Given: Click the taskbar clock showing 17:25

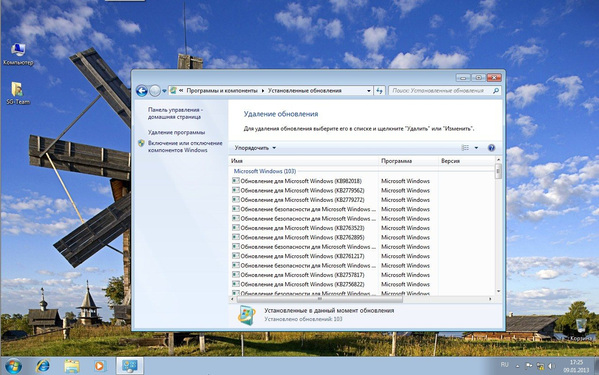Looking at the screenshot, I should 576,366.
